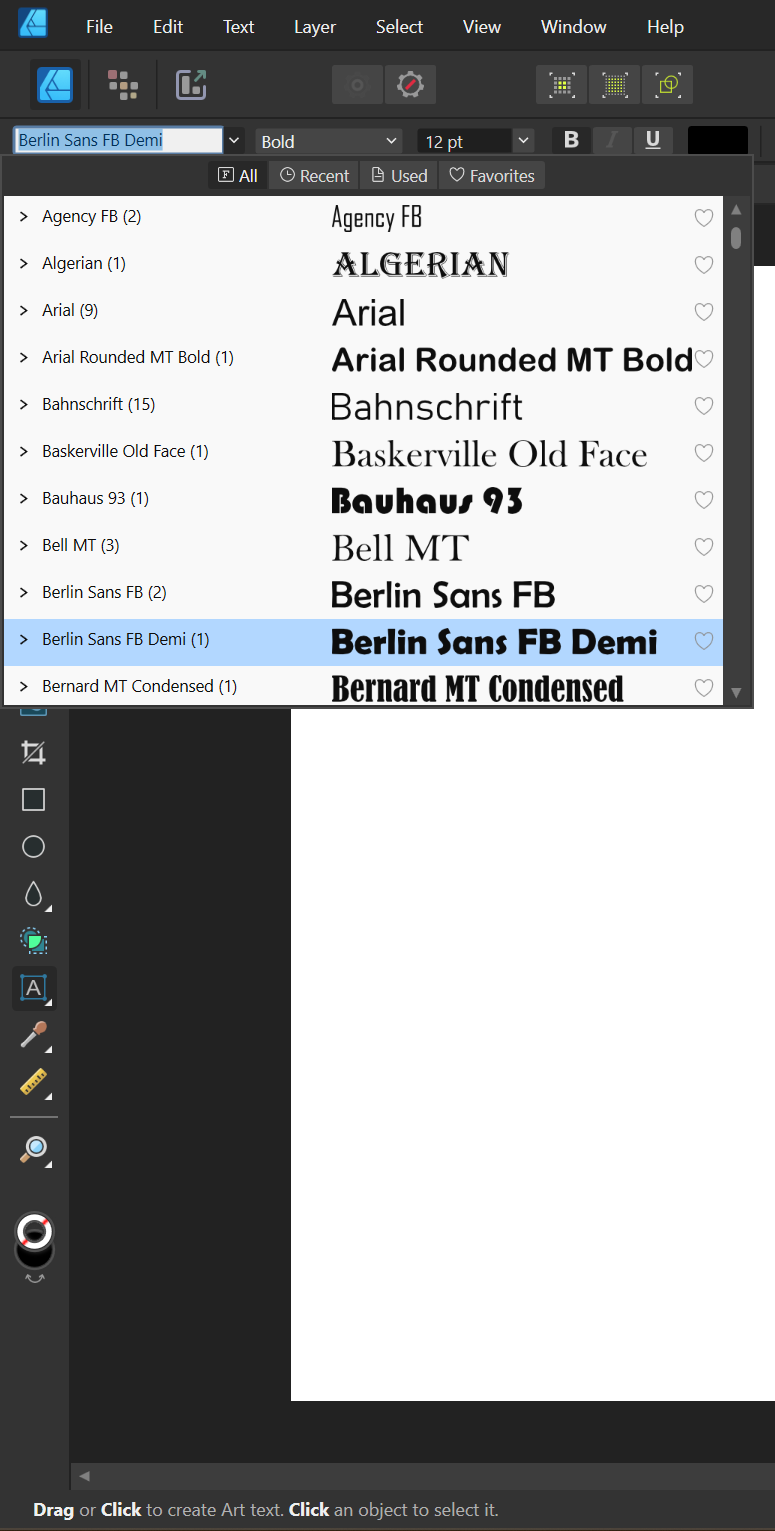
Task: Toggle Underline text formatting
Action: [x=653, y=140]
